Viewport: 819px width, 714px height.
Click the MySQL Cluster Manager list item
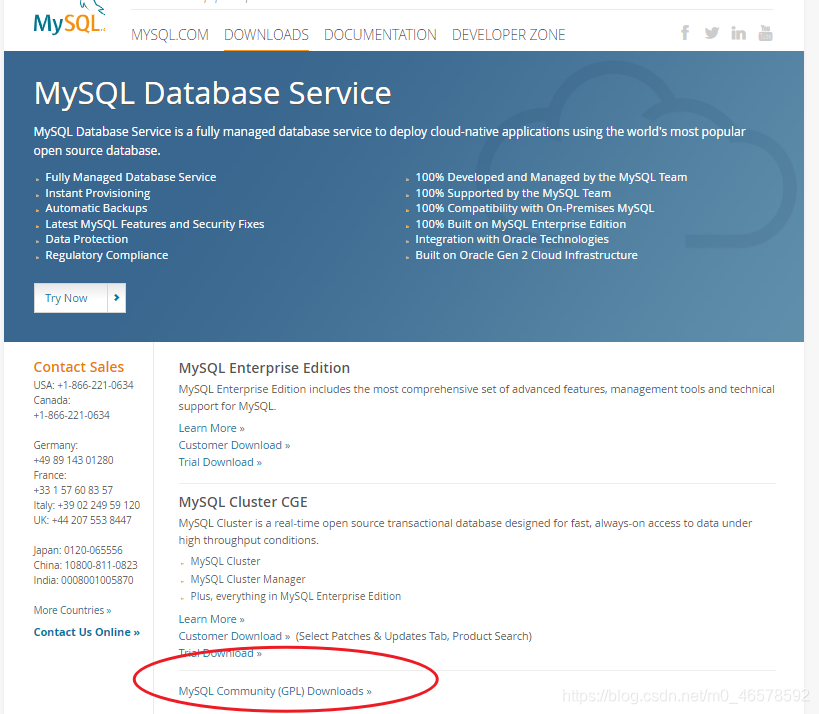click(x=248, y=579)
